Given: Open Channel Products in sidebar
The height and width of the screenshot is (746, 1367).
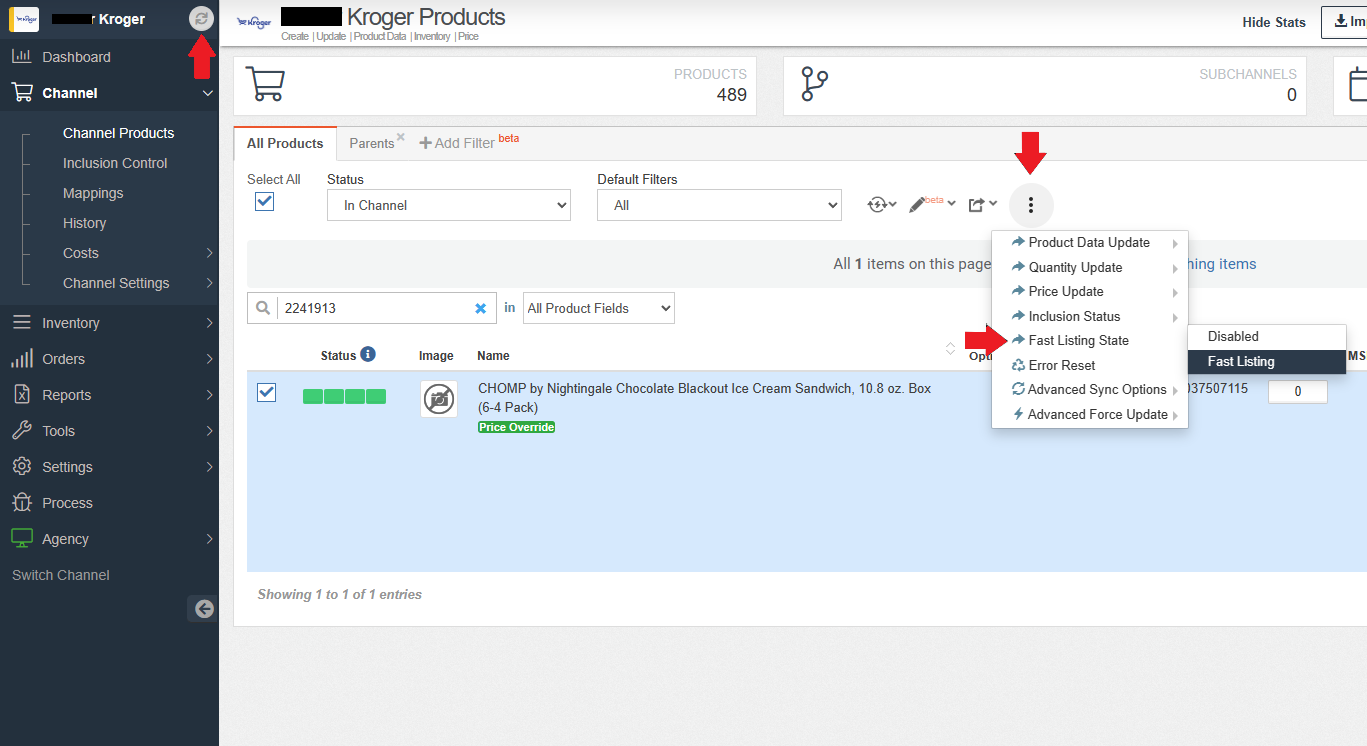Looking at the screenshot, I should click(118, 133).
